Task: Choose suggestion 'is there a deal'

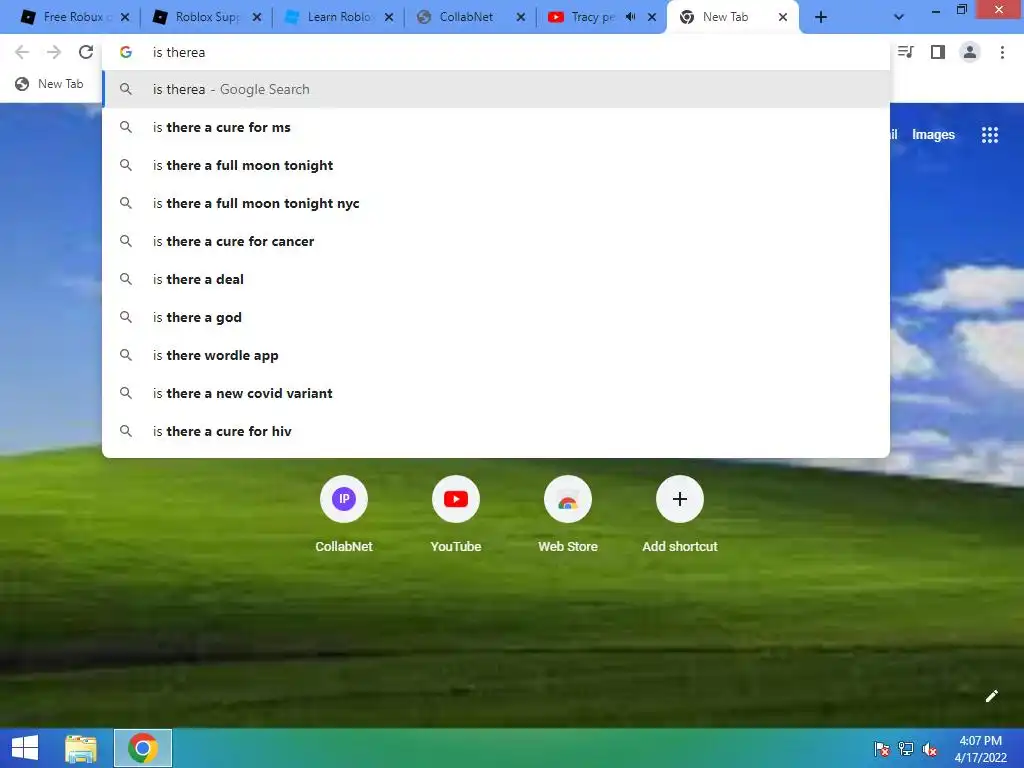Action: pyautogui.click(x=496, y=279)
